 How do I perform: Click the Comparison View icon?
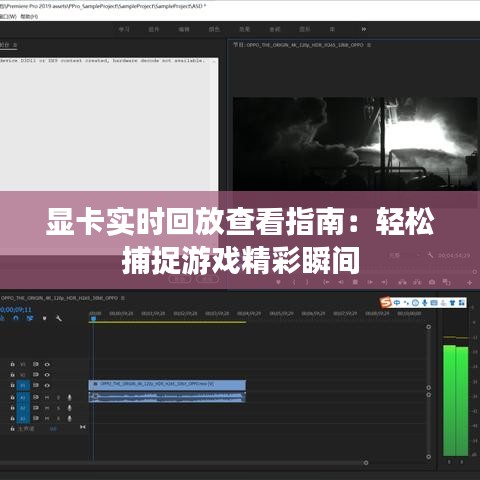click(x=447, y=282)
